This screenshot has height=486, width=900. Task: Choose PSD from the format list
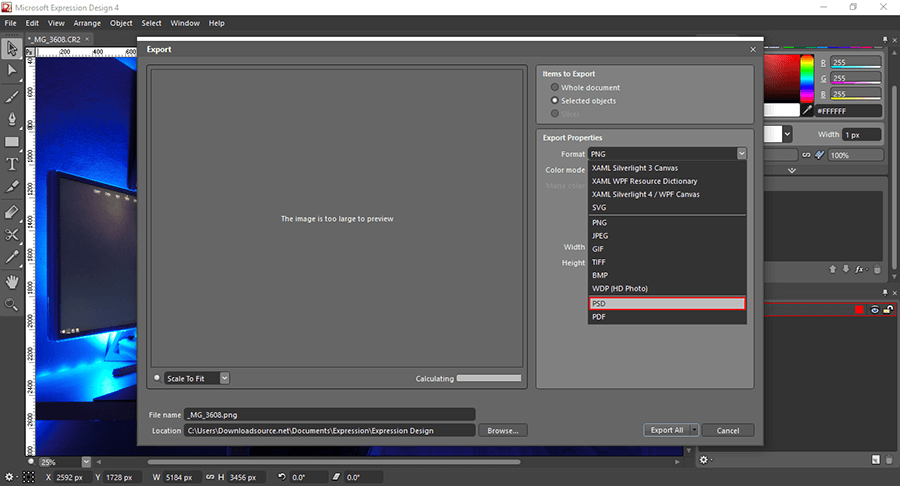click(x=667, y=304)
